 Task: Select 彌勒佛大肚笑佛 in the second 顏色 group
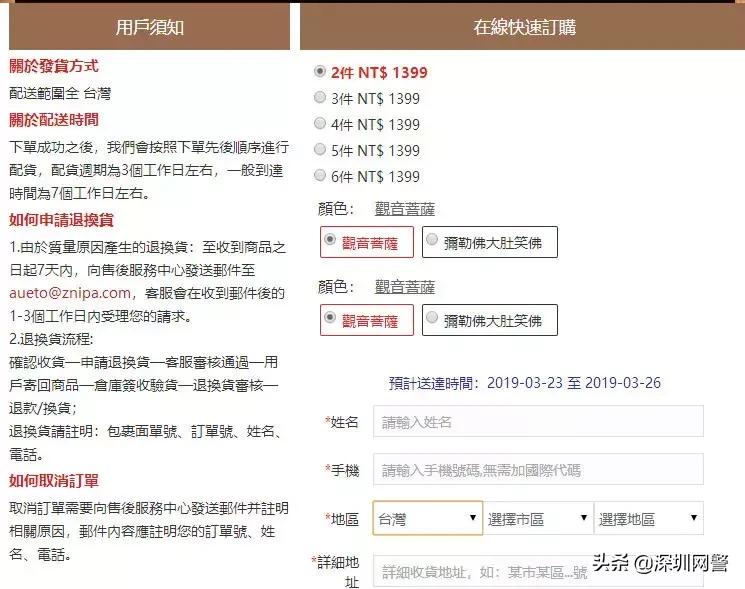point(489,320)
